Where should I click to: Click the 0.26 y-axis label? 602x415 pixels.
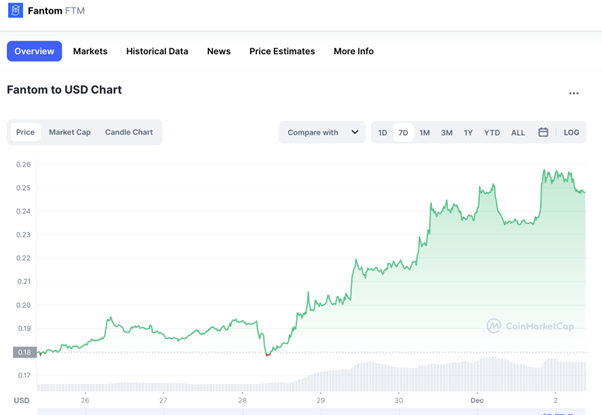click(x=23, y=164)
